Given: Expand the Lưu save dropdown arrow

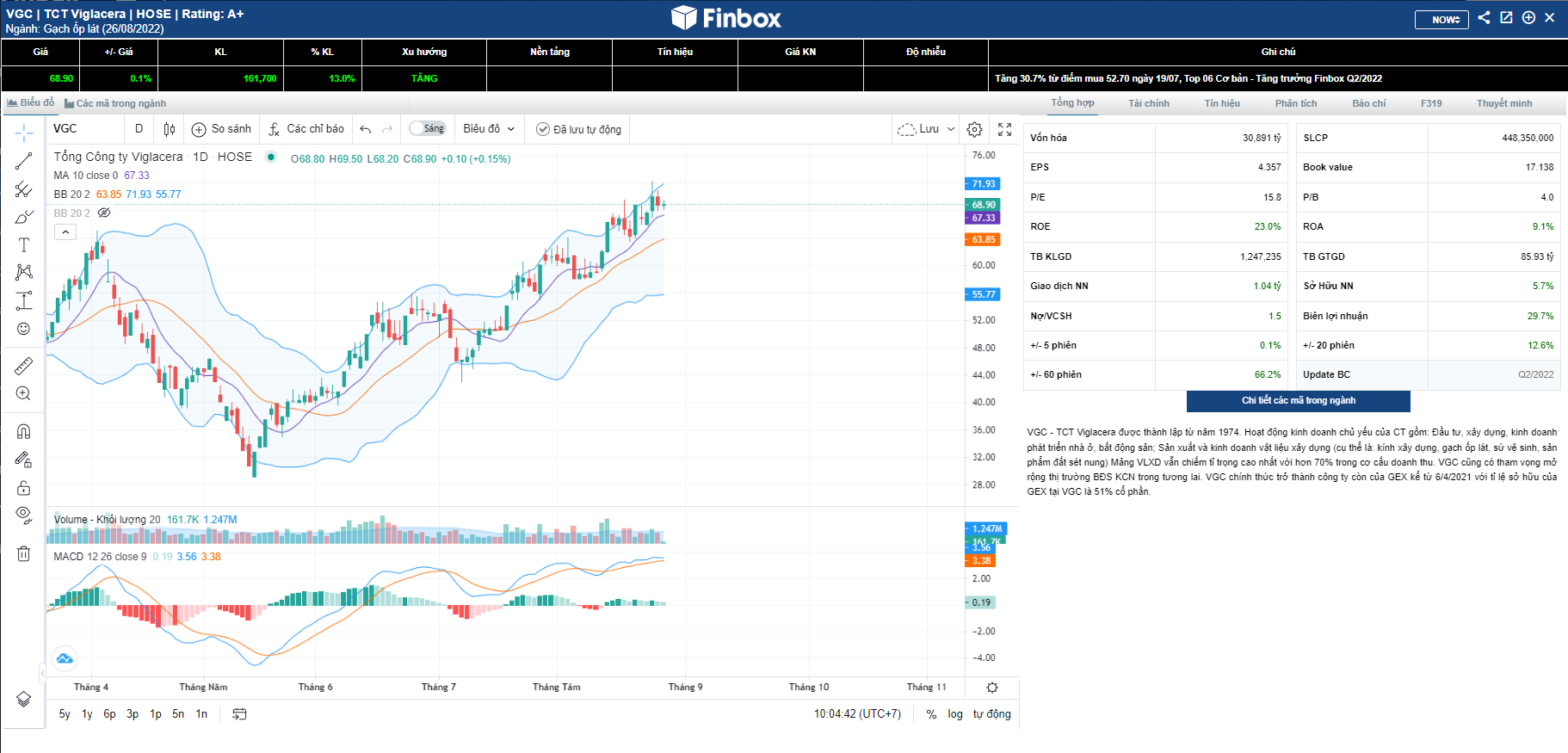Looking at the screenshot, I should (x=951, y=129).
